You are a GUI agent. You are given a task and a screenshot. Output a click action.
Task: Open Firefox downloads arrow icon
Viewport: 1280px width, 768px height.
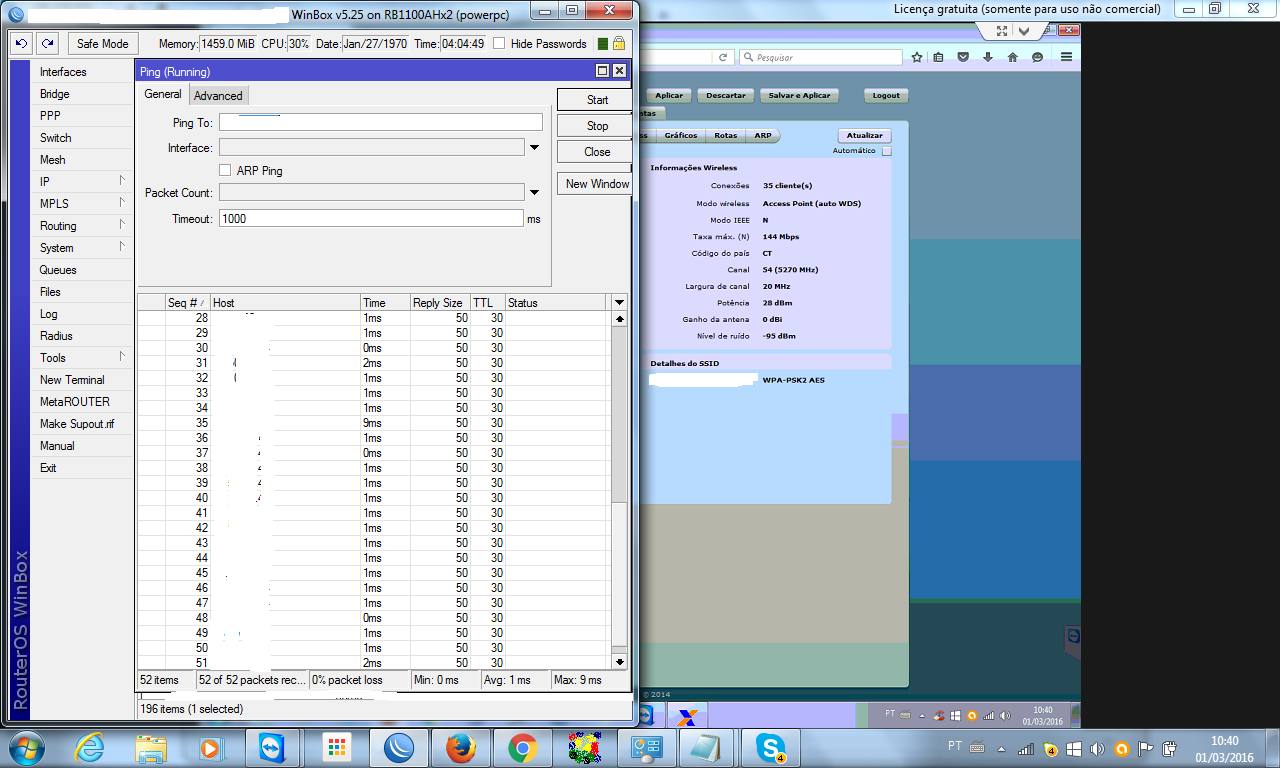tap(987, 58)
